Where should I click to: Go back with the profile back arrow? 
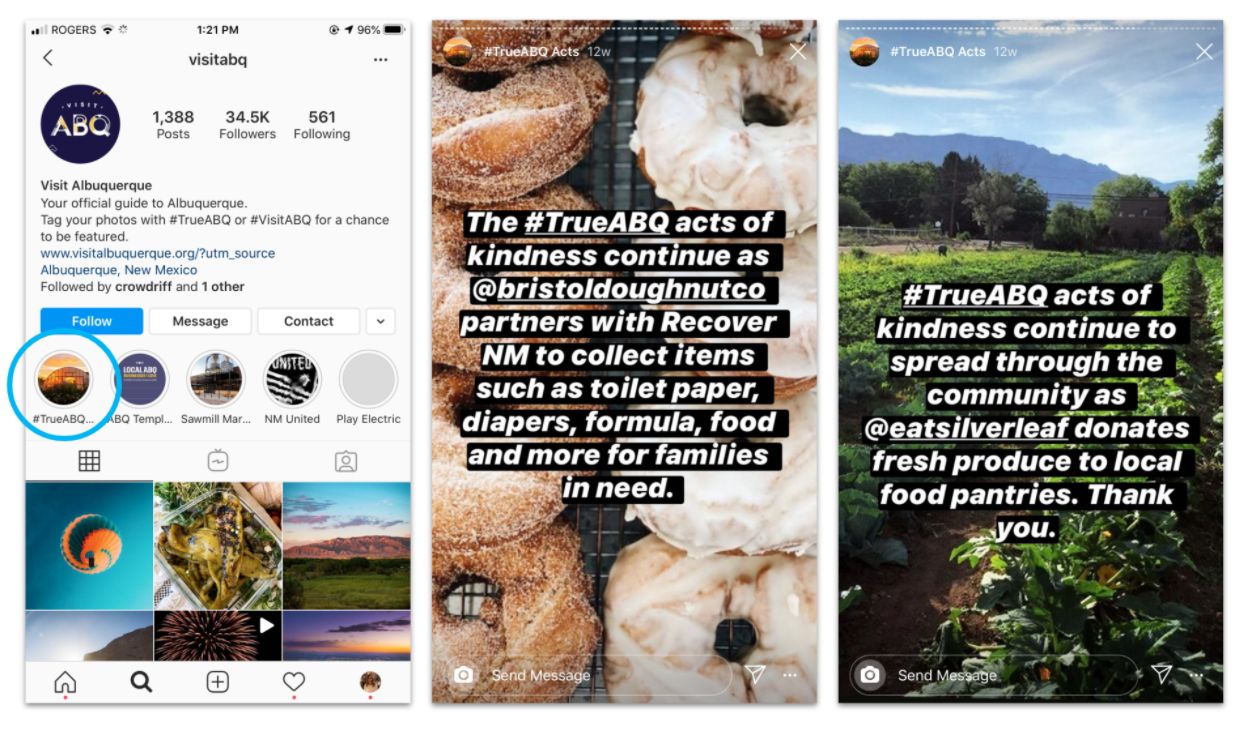(48, 59)
